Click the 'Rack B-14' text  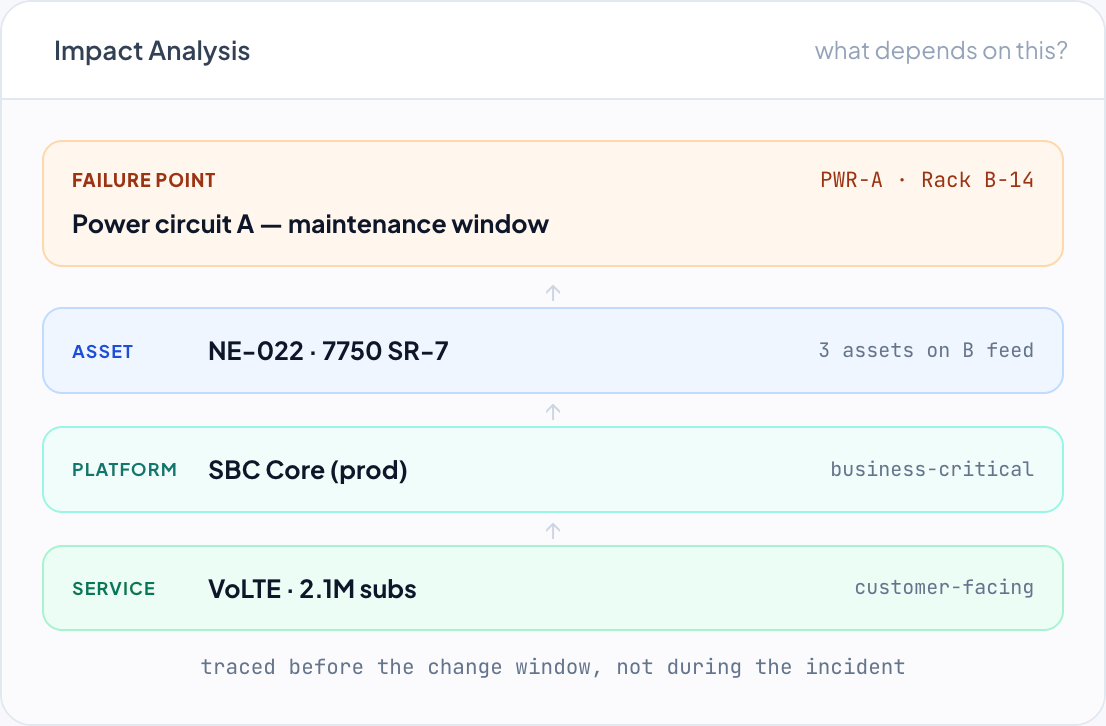978,180
